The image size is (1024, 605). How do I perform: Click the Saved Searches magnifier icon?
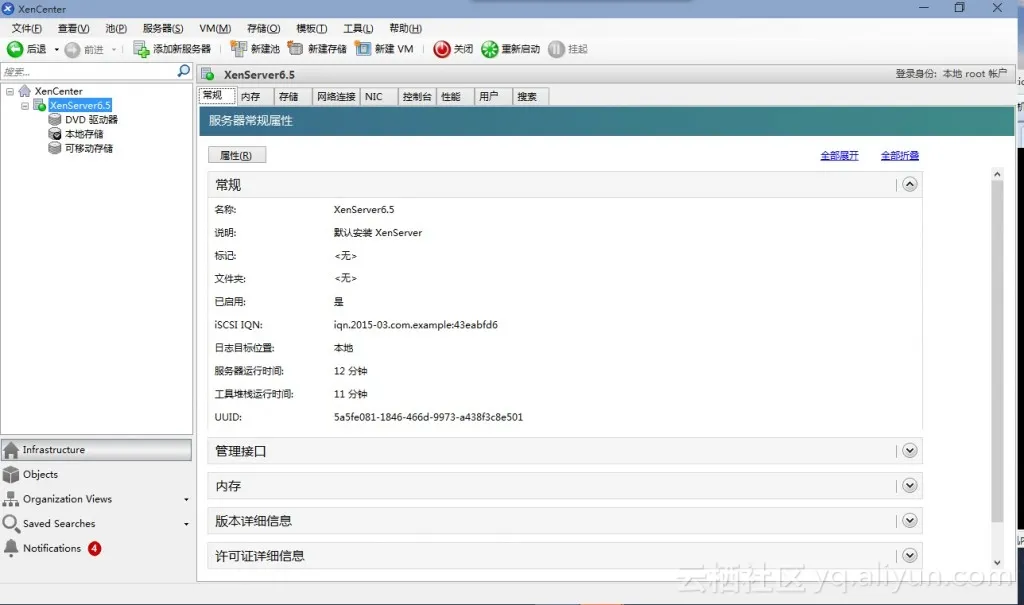point(11,523)
